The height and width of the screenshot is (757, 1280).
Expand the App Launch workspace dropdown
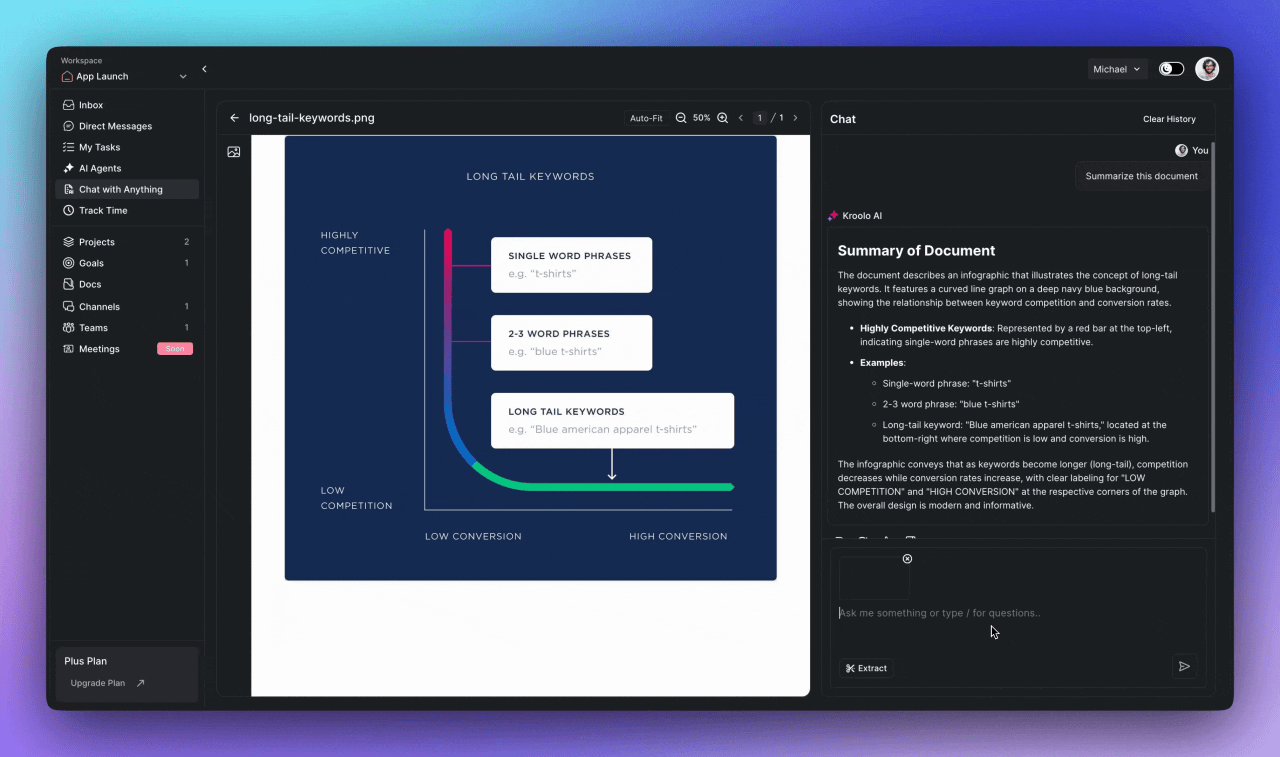point(183,77)
